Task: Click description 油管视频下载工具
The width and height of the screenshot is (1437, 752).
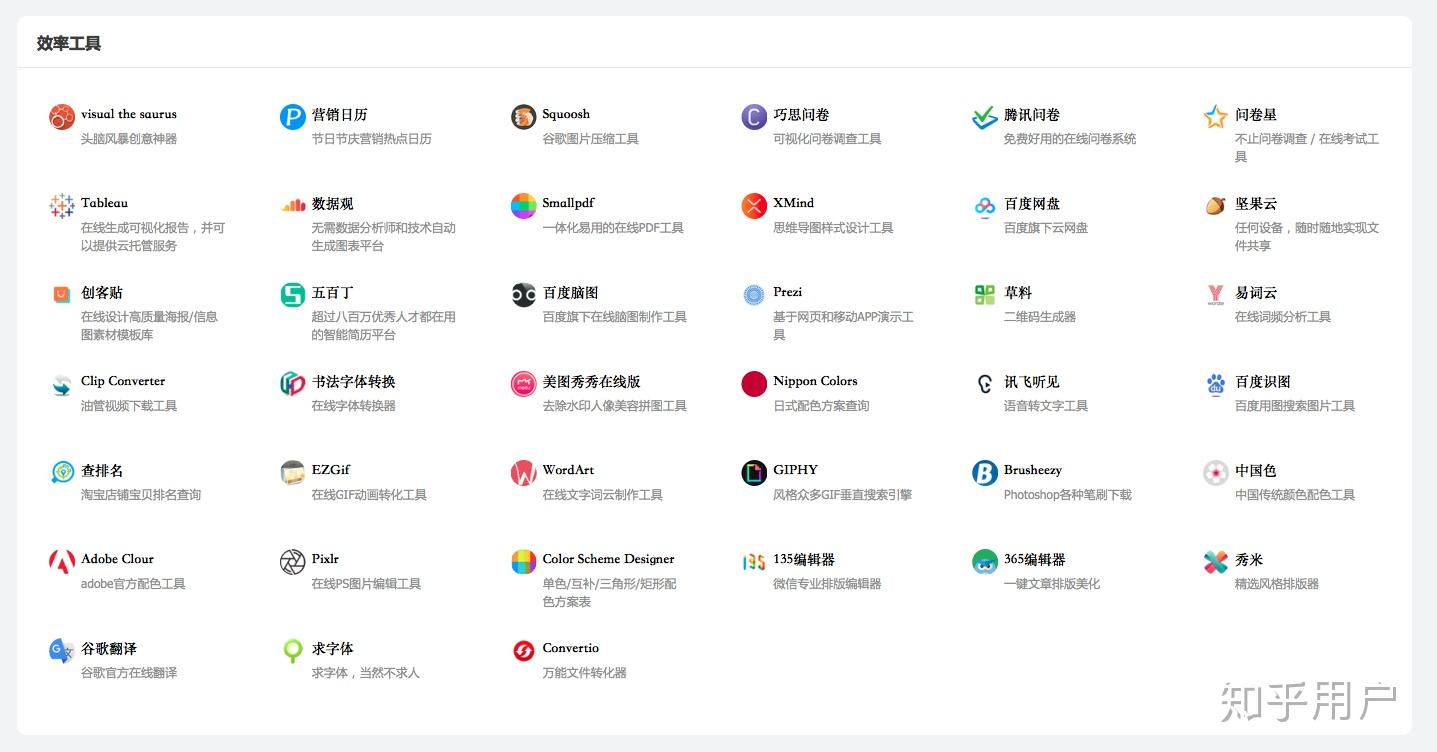Action: [129, 406]
